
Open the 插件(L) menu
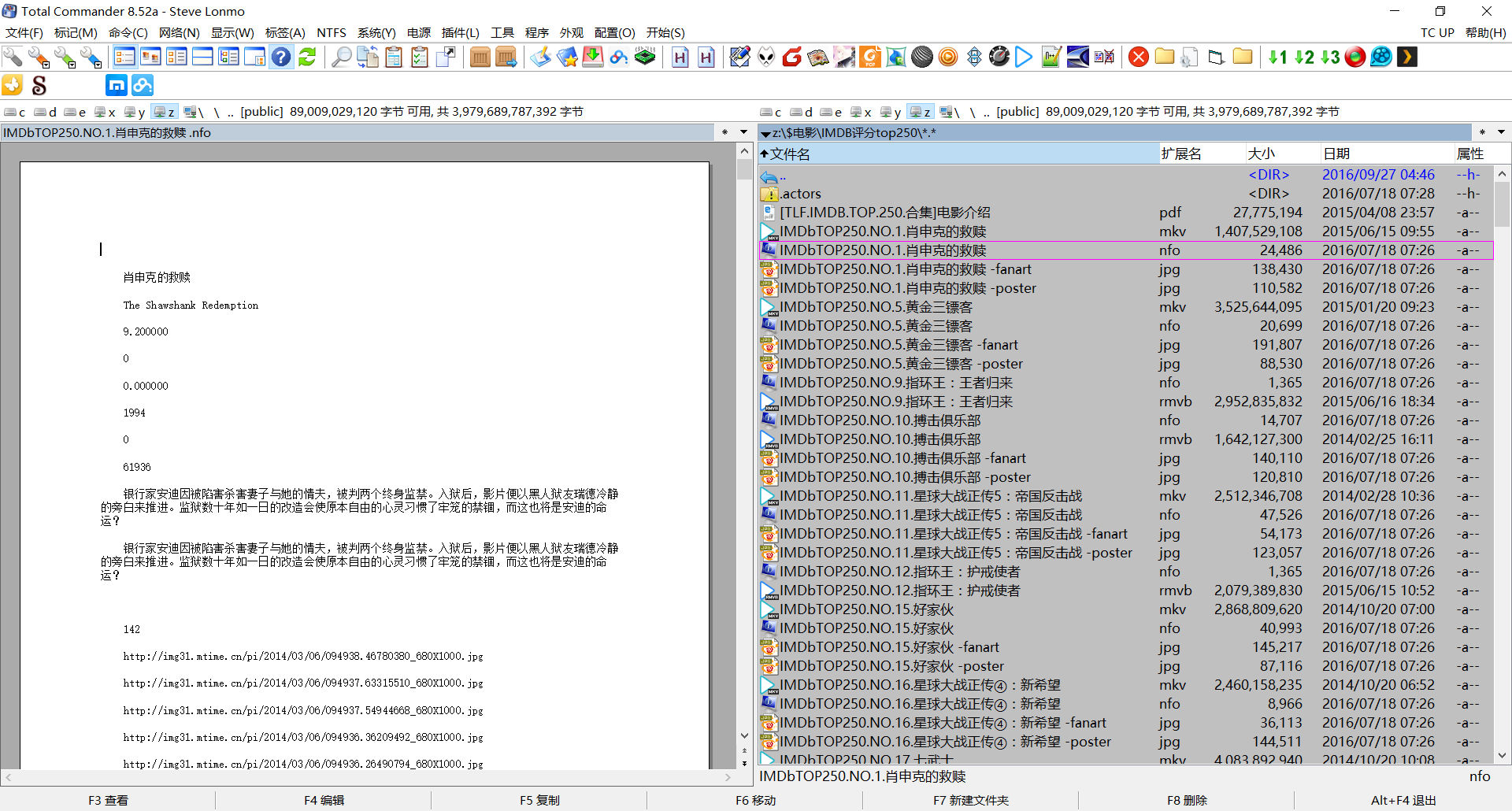click(461, 32)
